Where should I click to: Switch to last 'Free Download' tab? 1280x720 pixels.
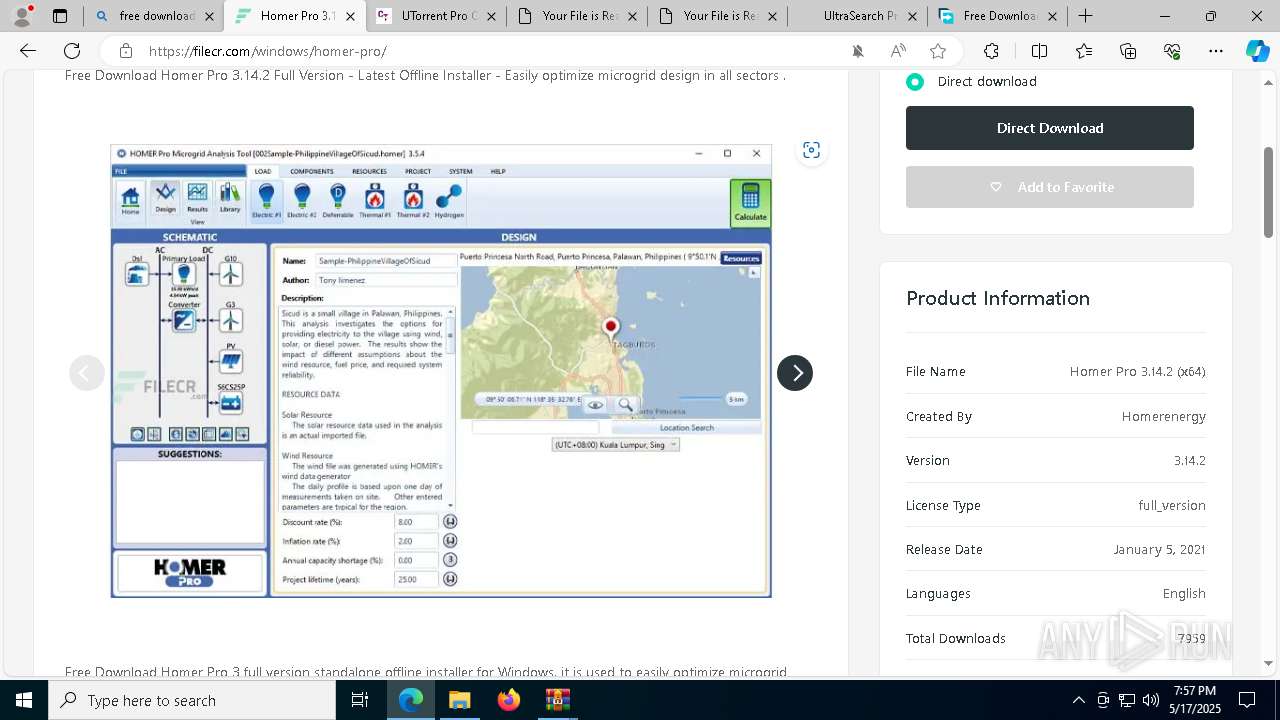(997, 16)
